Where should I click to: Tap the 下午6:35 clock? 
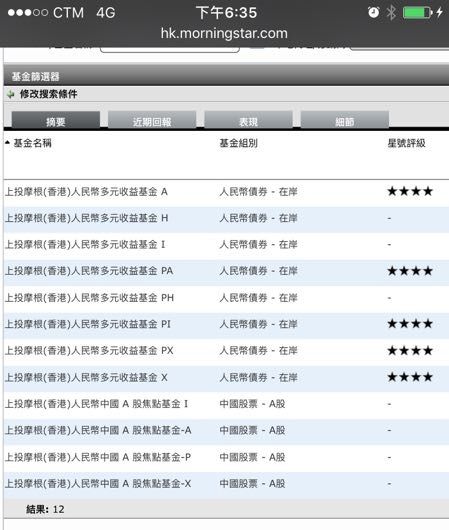click(x=227, y=13)
